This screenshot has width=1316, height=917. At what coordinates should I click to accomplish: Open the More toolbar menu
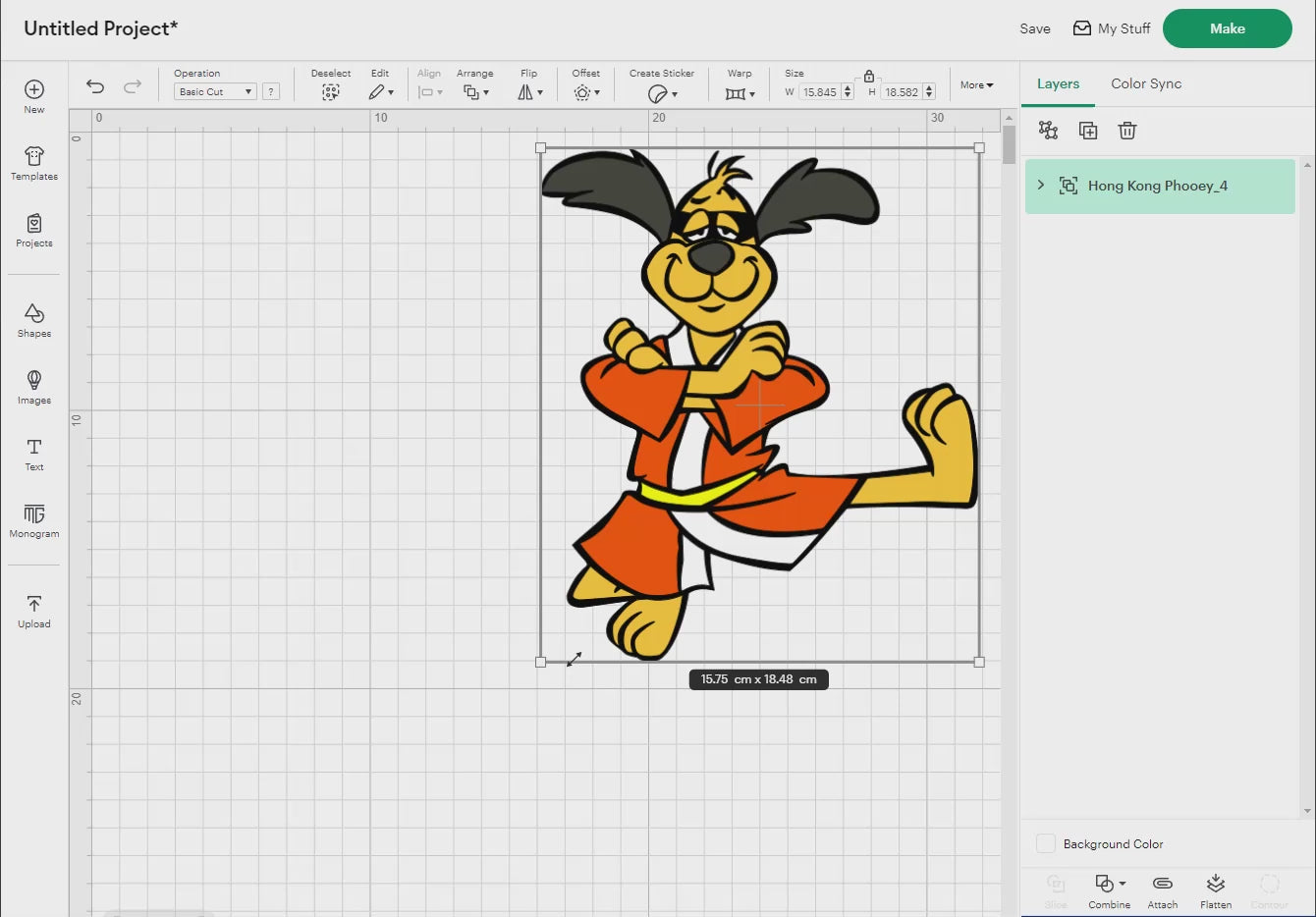(976, 85)
